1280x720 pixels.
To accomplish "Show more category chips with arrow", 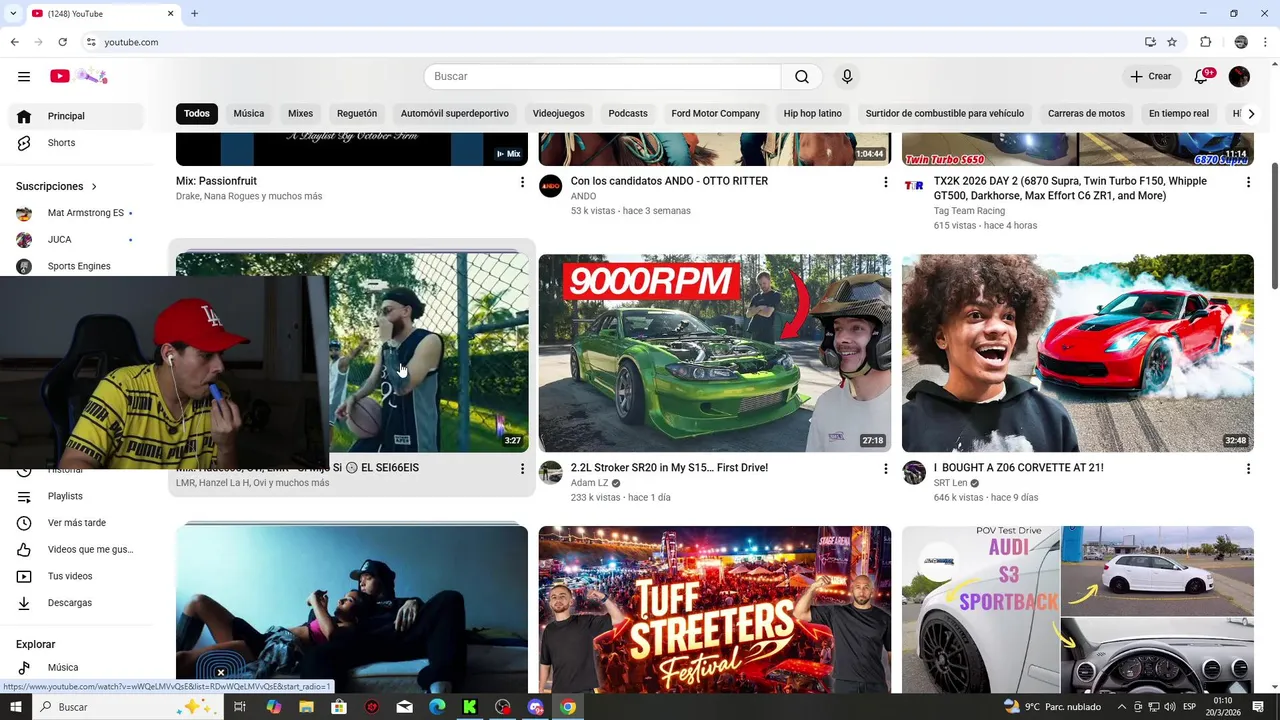I will [1251, 114].
